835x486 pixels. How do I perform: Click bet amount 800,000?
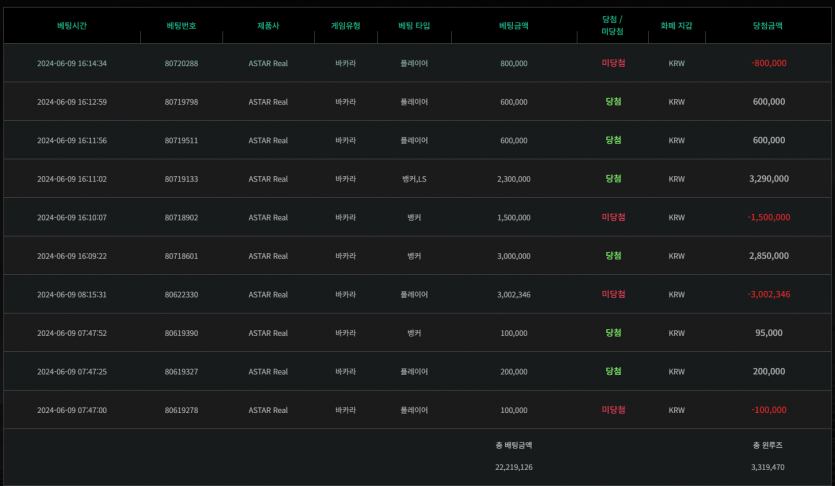(x=514, y=63)
